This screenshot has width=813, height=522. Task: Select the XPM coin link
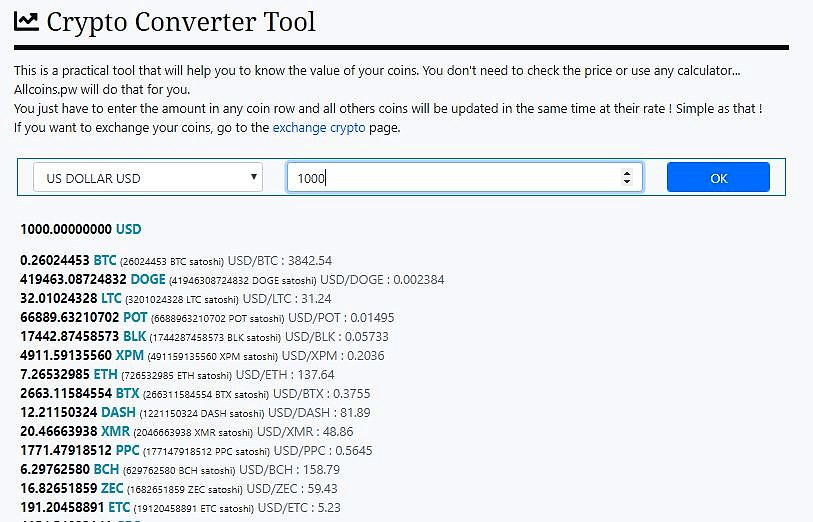[x=130, y=356]
